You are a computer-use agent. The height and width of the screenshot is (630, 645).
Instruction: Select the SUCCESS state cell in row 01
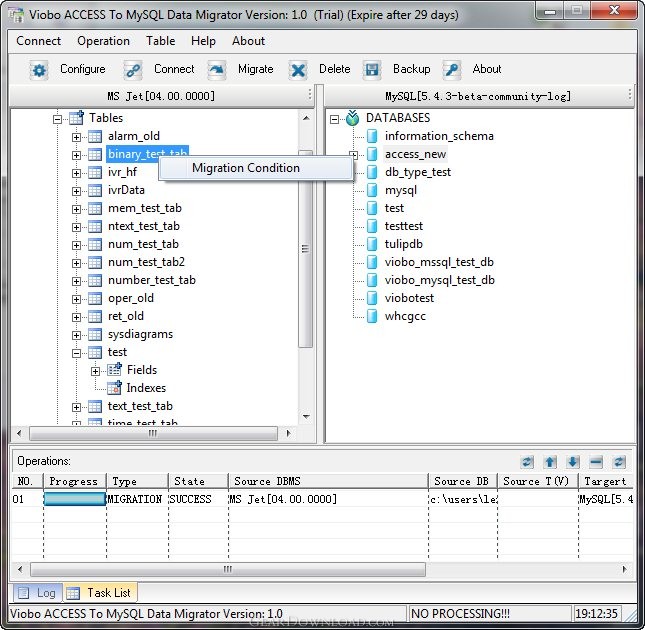tap(198, 499)
